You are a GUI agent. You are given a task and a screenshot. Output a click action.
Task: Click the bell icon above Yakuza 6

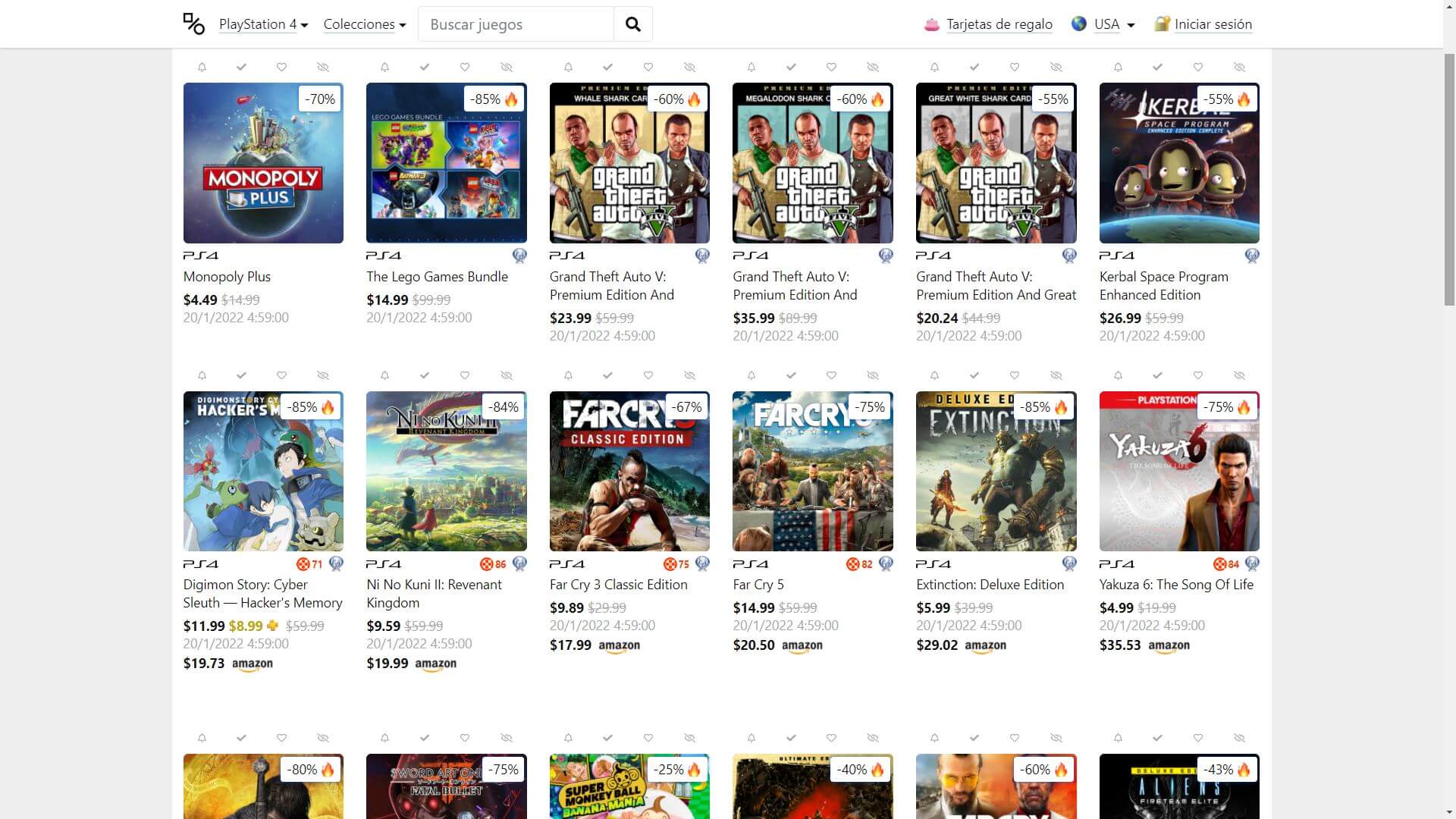pos(1118,375)
